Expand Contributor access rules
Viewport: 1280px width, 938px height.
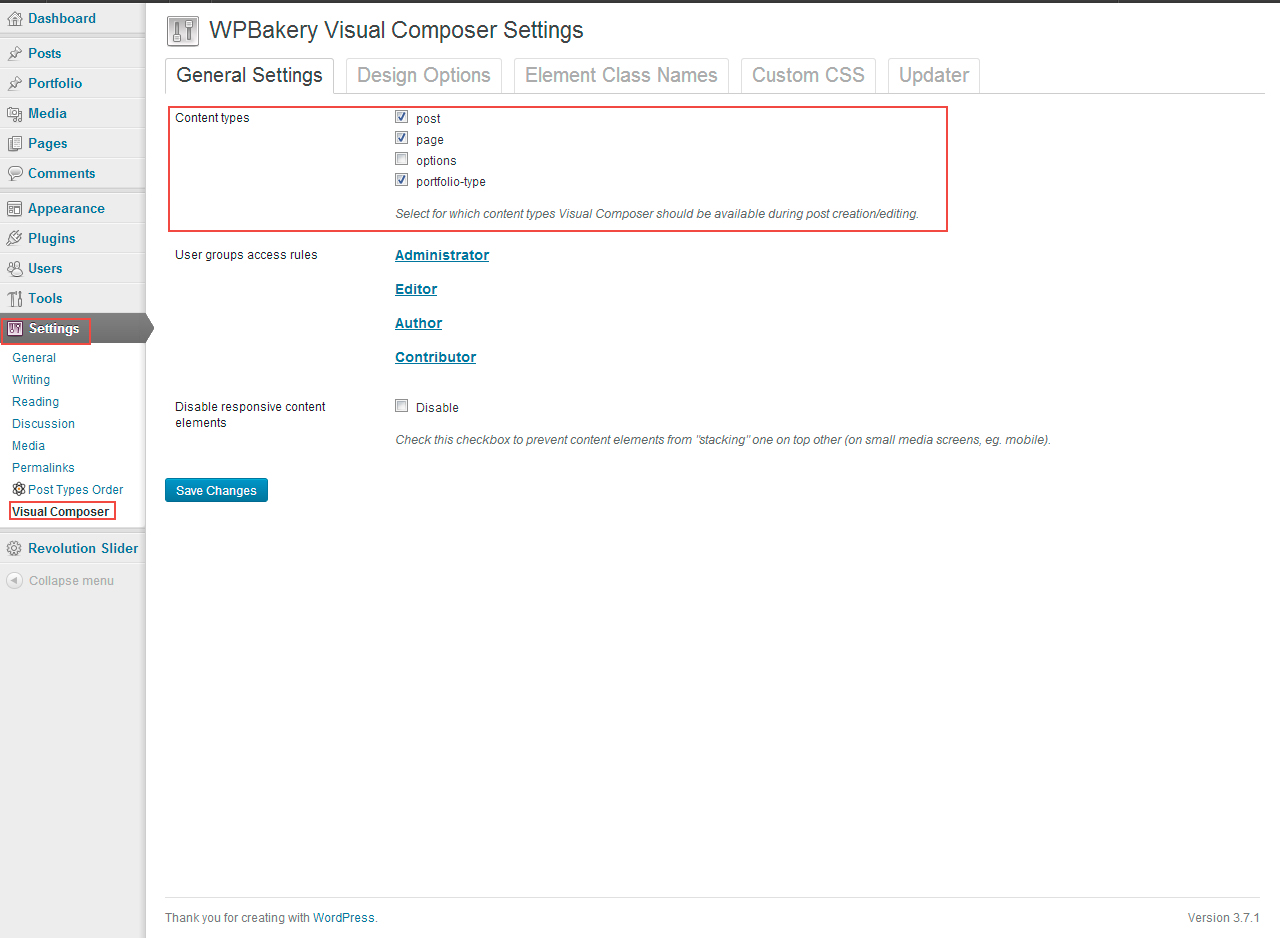click(x=435, y=357)
